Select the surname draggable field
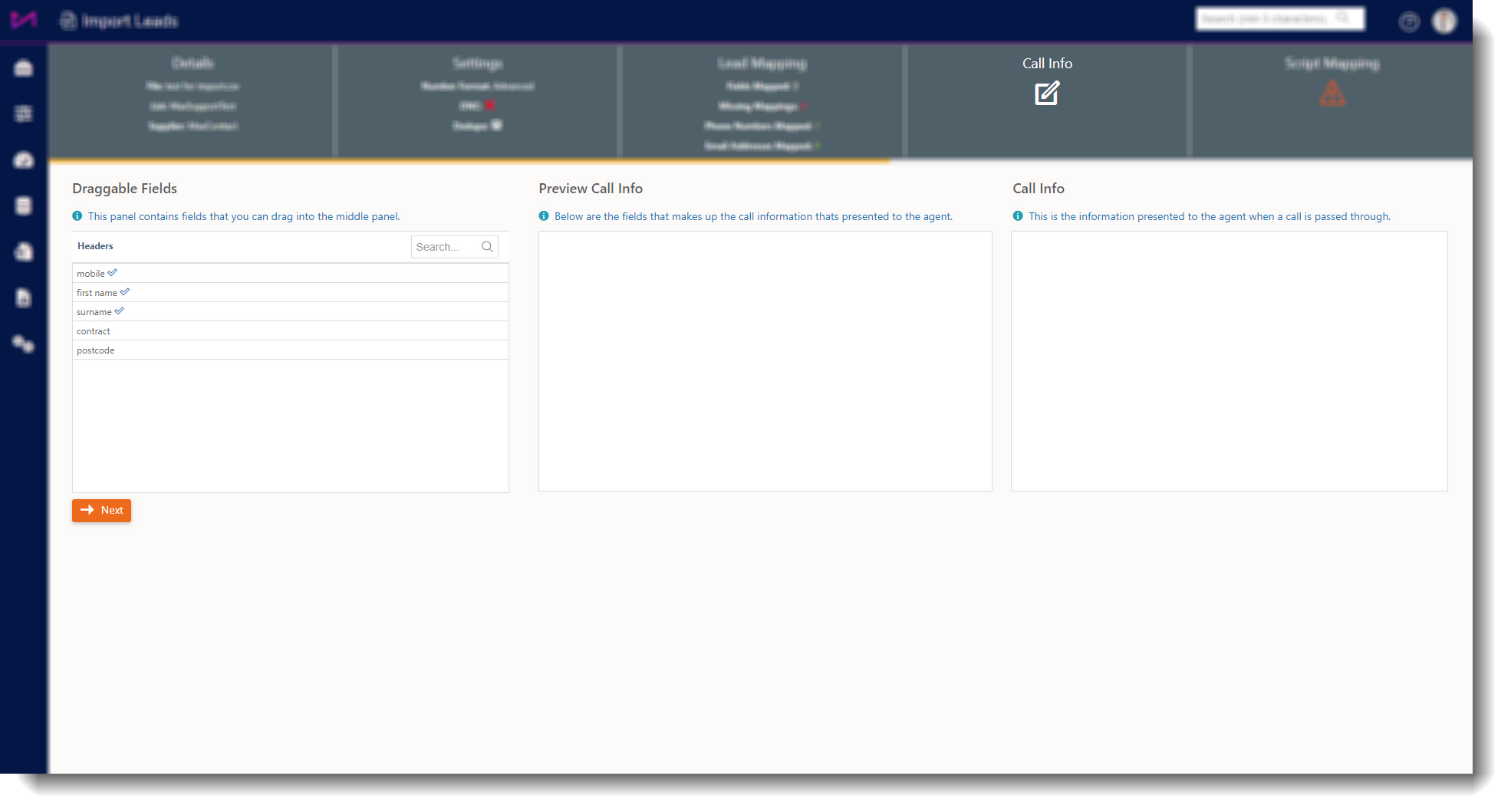The width and height of the screenshot is (1511, 812). click(290, 312)
